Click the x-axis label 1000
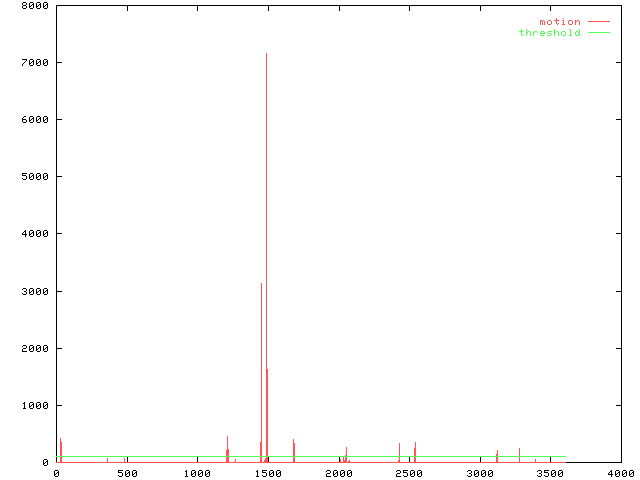This screenshot has width=640, height=480. pyautogui.click(x=197, y=474)
